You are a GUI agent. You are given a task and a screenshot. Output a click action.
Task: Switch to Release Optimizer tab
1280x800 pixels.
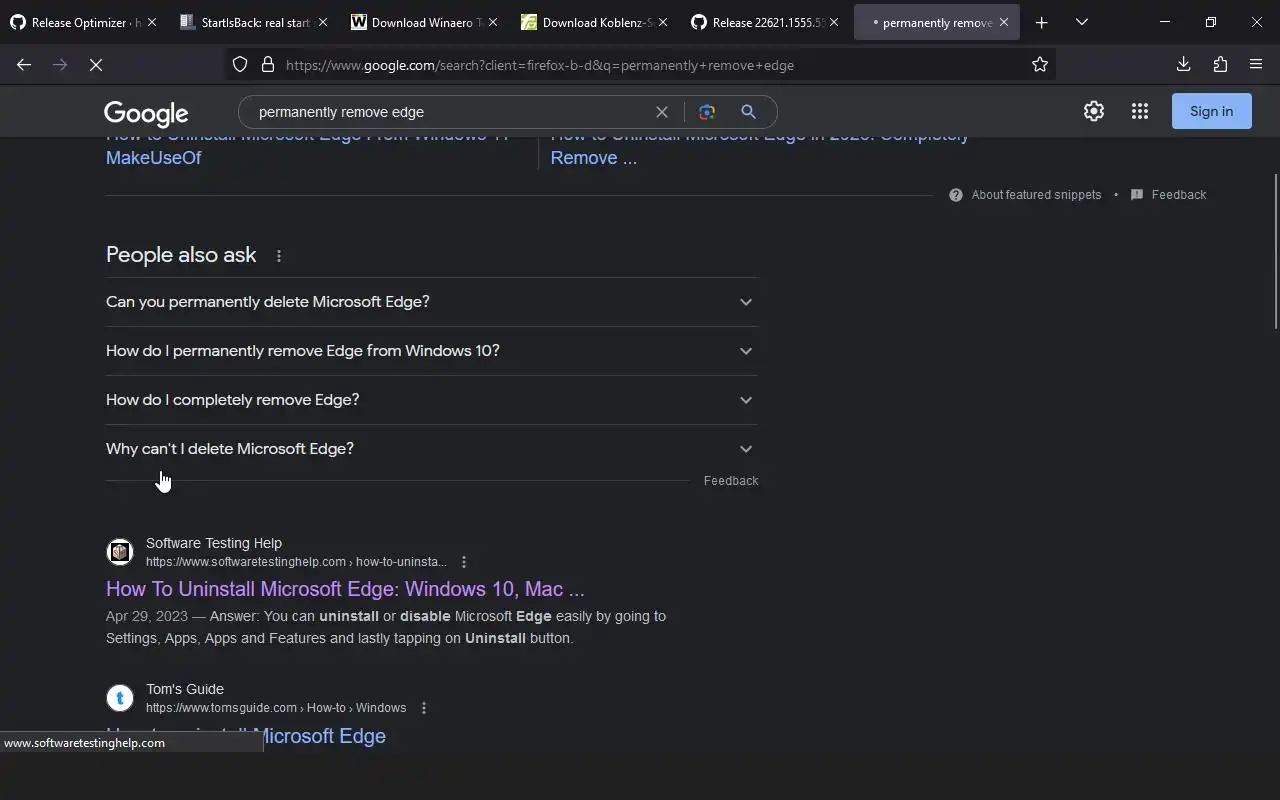tap(84, 22)
